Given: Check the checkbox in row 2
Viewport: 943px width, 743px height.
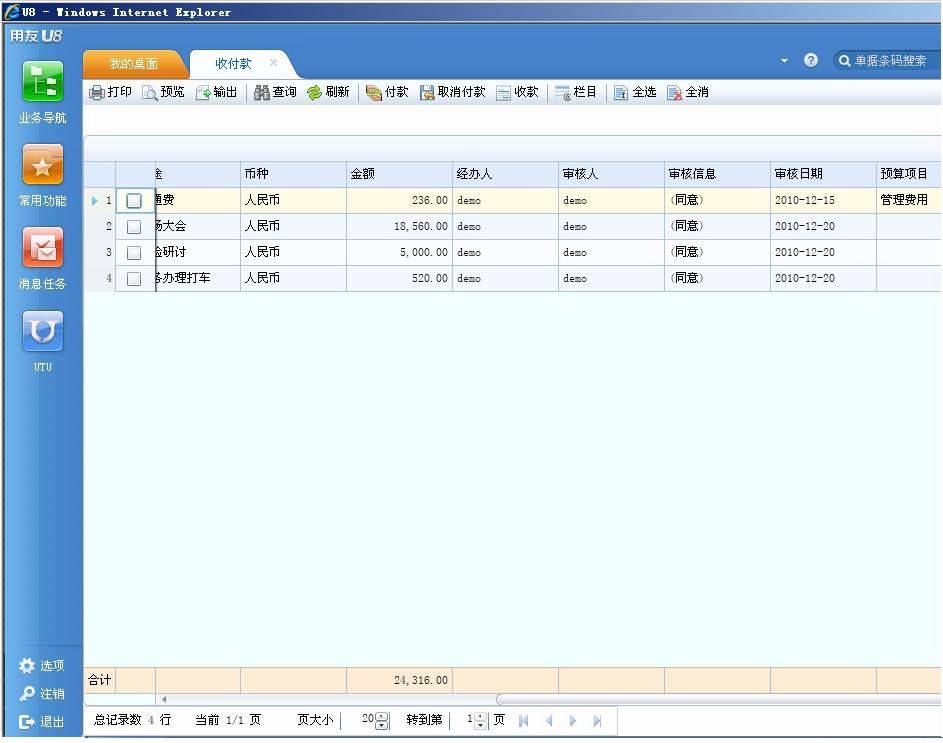Looking at the screenshot, I should [x=134, y=226].
